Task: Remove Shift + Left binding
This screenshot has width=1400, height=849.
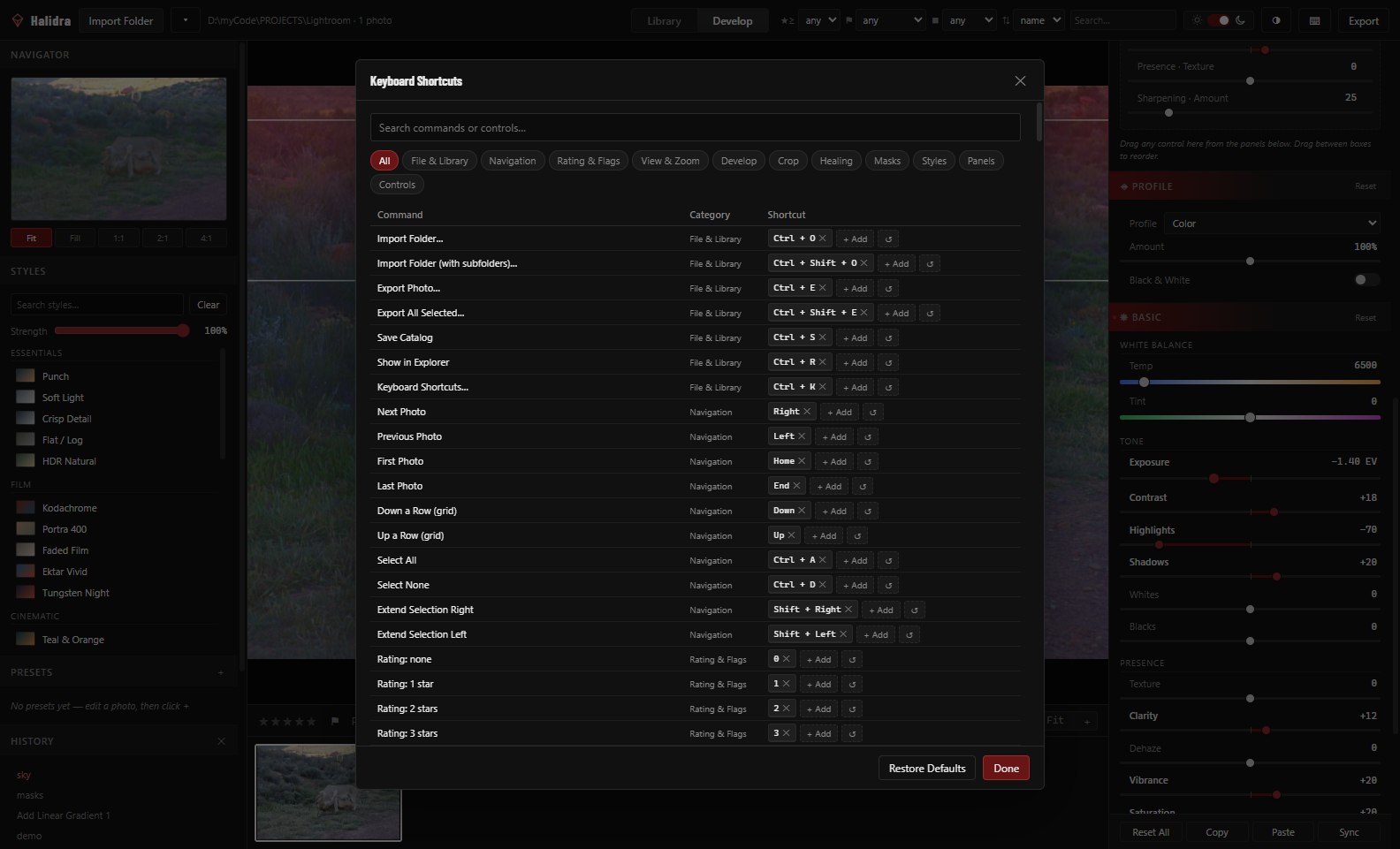Action: pos(843,634)
